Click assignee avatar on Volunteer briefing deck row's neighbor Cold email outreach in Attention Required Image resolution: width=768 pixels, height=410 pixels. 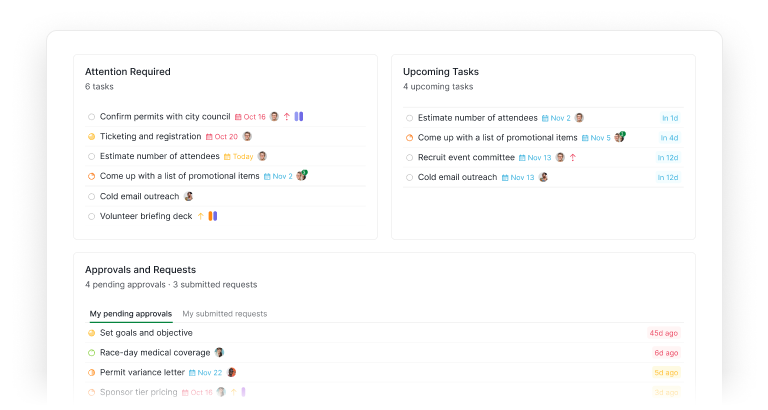tap(189, 196)
